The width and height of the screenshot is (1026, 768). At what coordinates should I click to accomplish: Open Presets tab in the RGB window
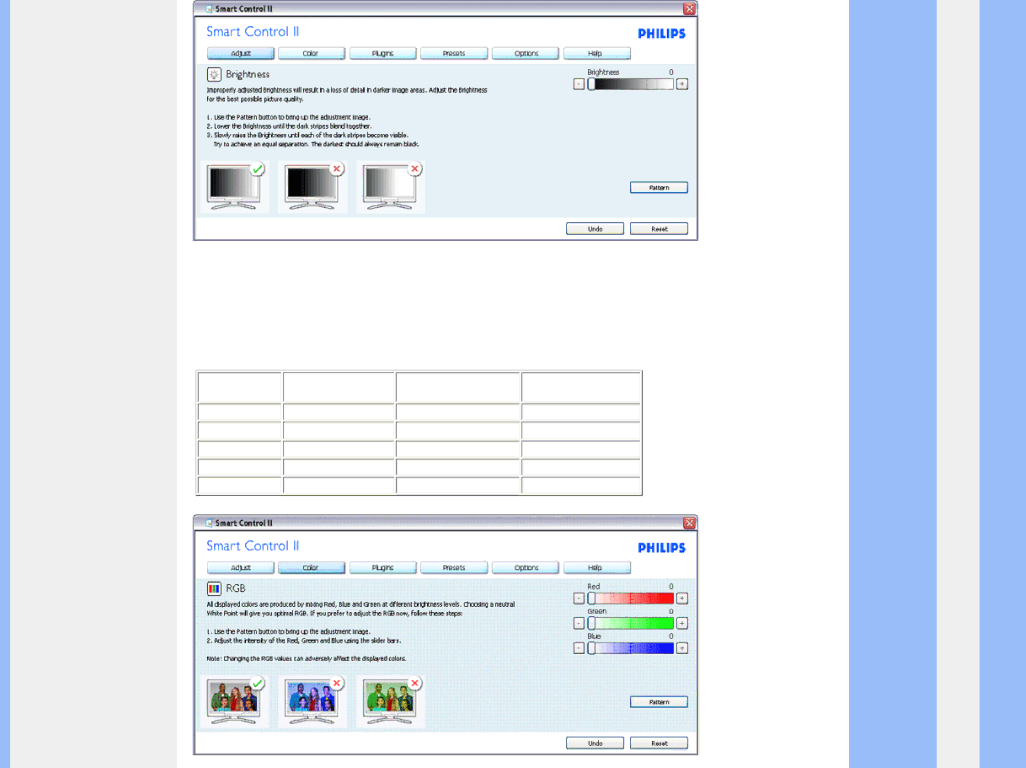click(x=453, y=567)
